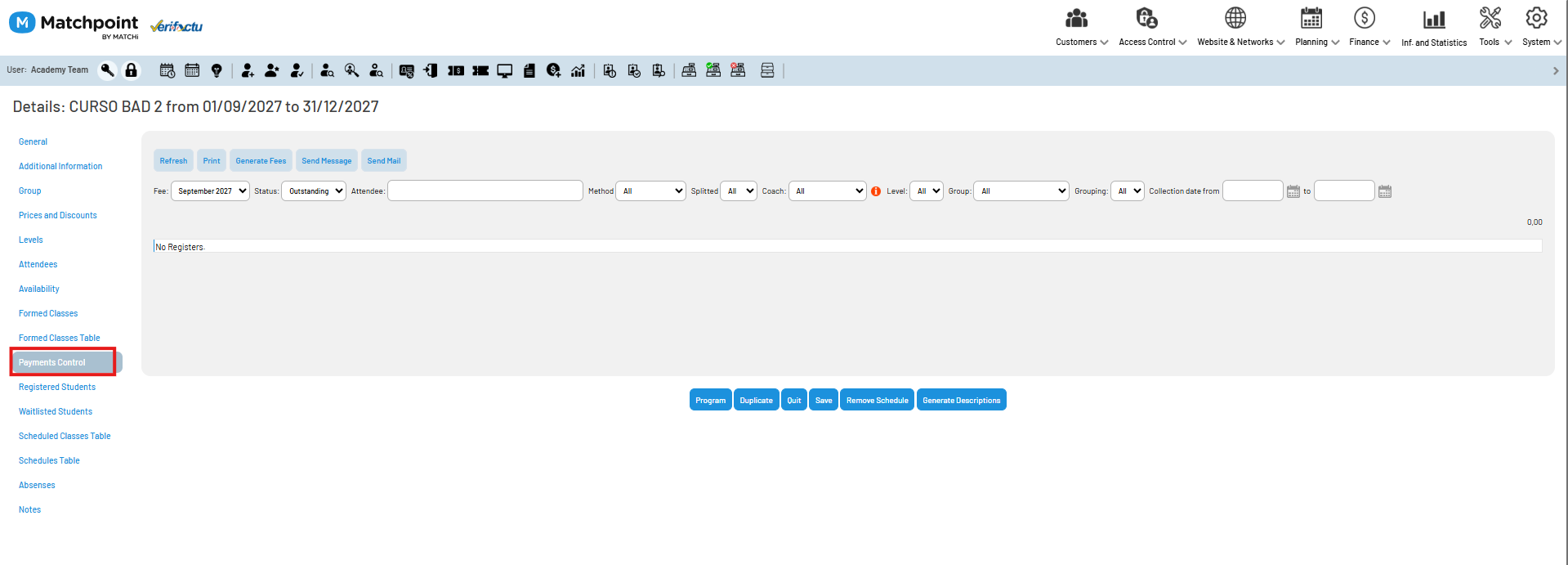Open the Level dropdown

point(927,191)
